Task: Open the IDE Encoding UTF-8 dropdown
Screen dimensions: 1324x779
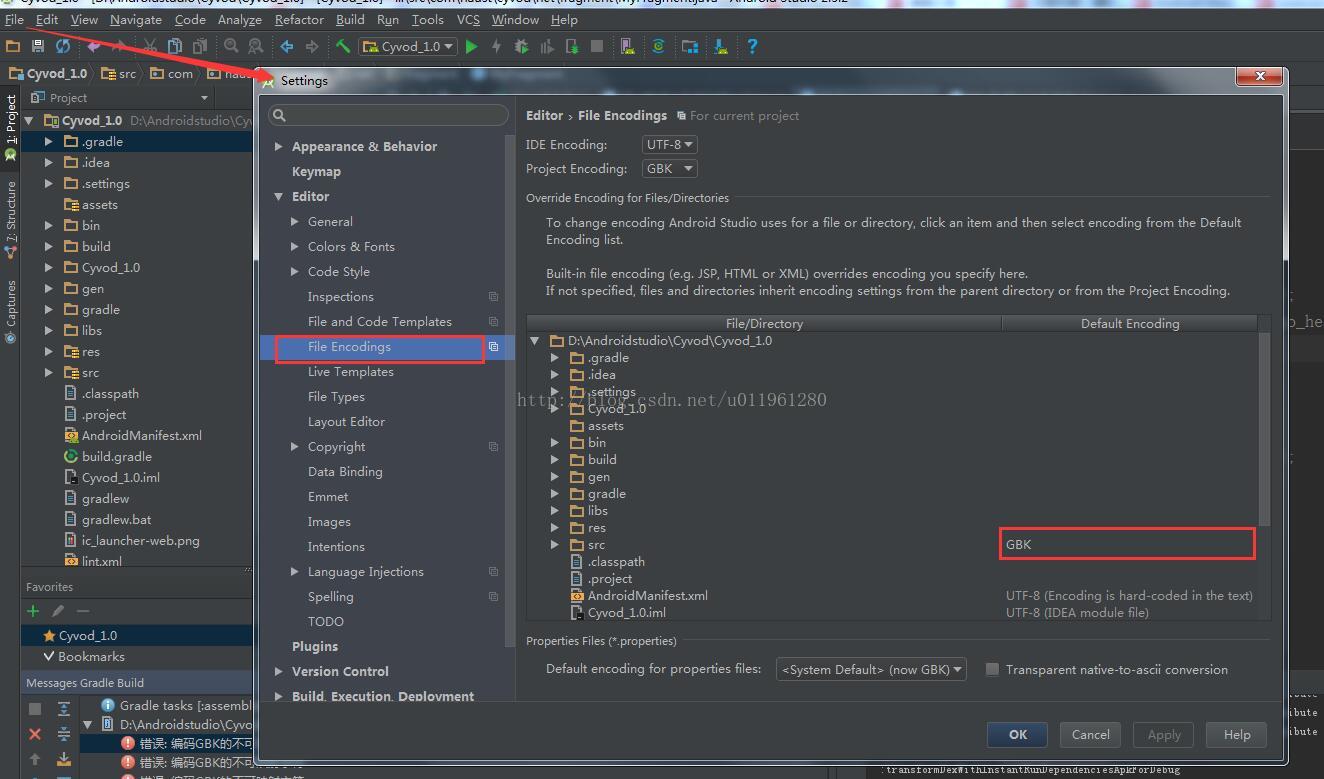Action: 670,145
